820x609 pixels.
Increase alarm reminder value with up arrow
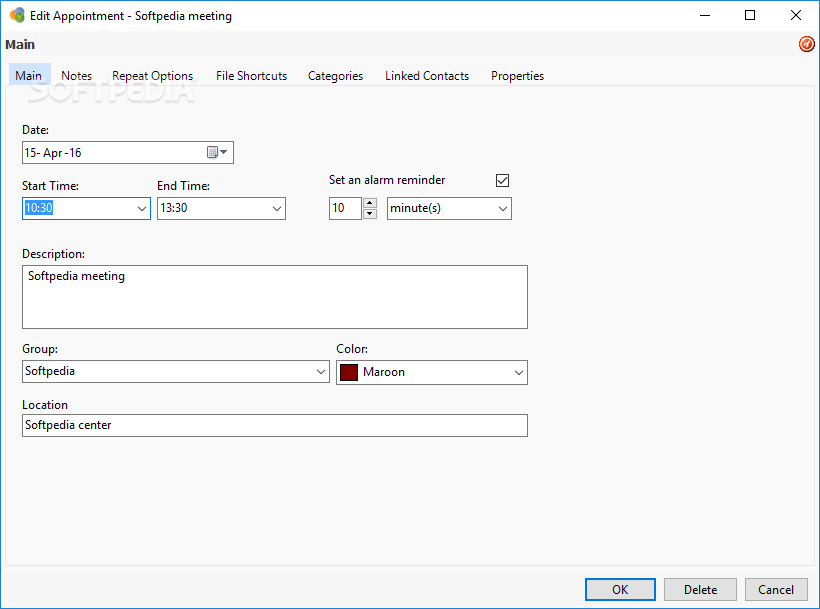370,203
